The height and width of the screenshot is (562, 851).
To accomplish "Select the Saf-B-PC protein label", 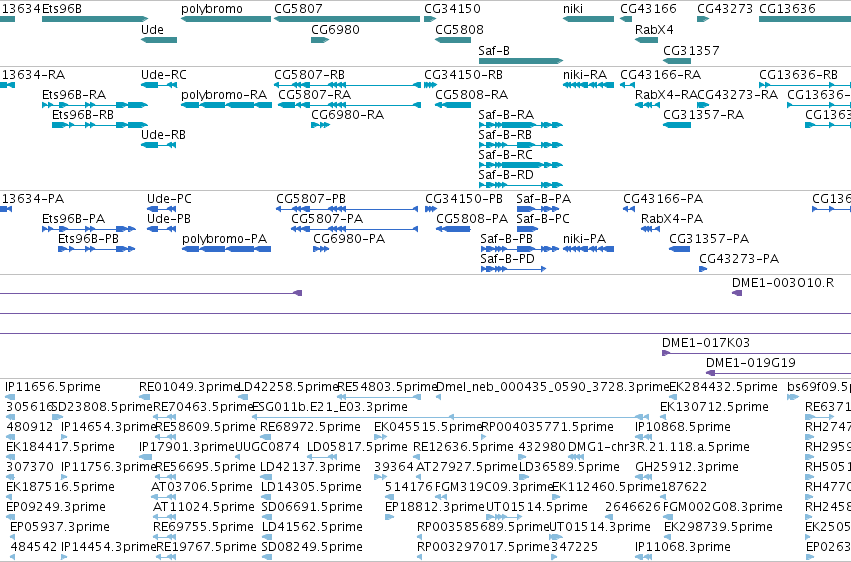I will pos(543,219).
